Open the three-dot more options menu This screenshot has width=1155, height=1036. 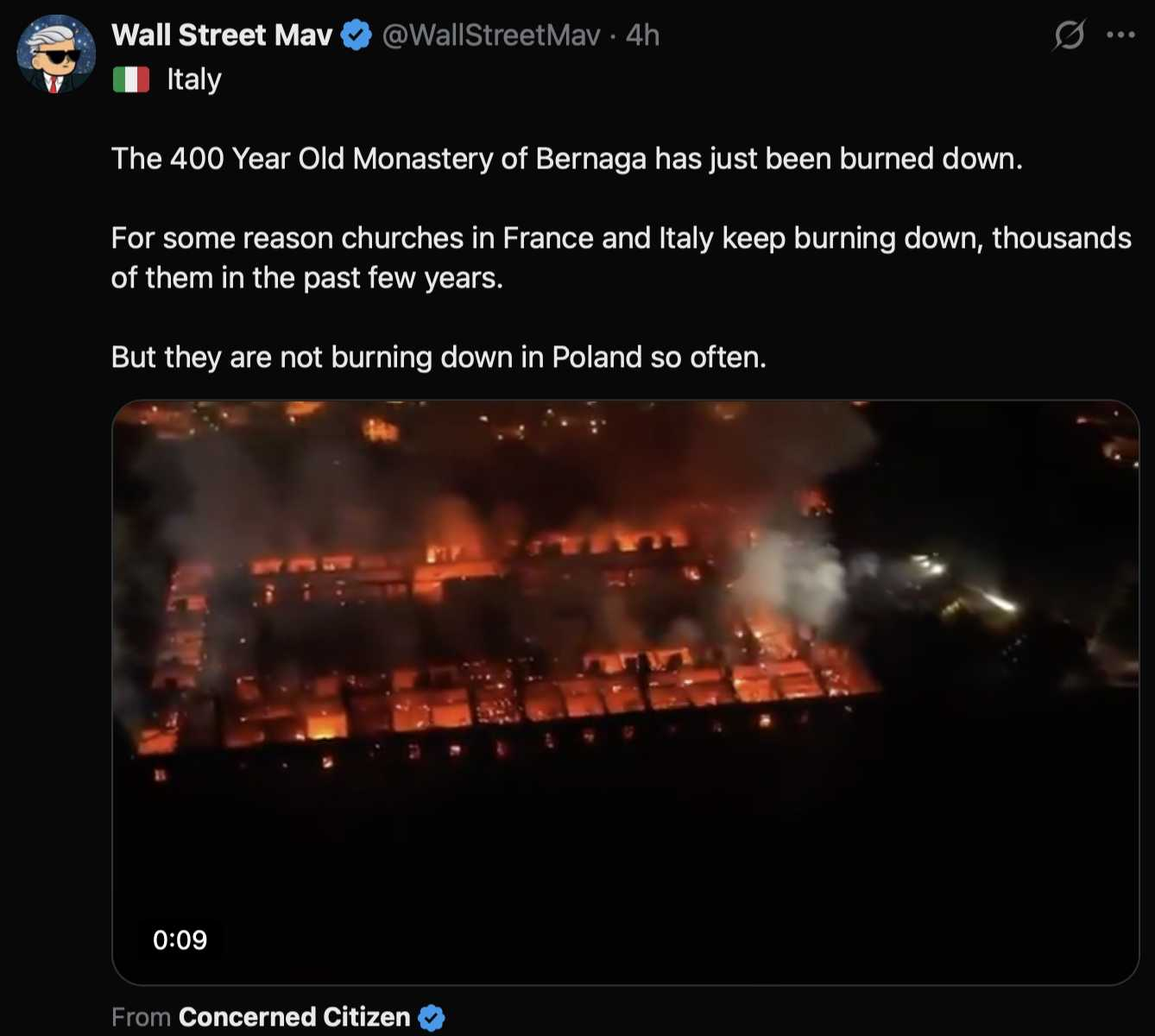[x=1120, y=35]
